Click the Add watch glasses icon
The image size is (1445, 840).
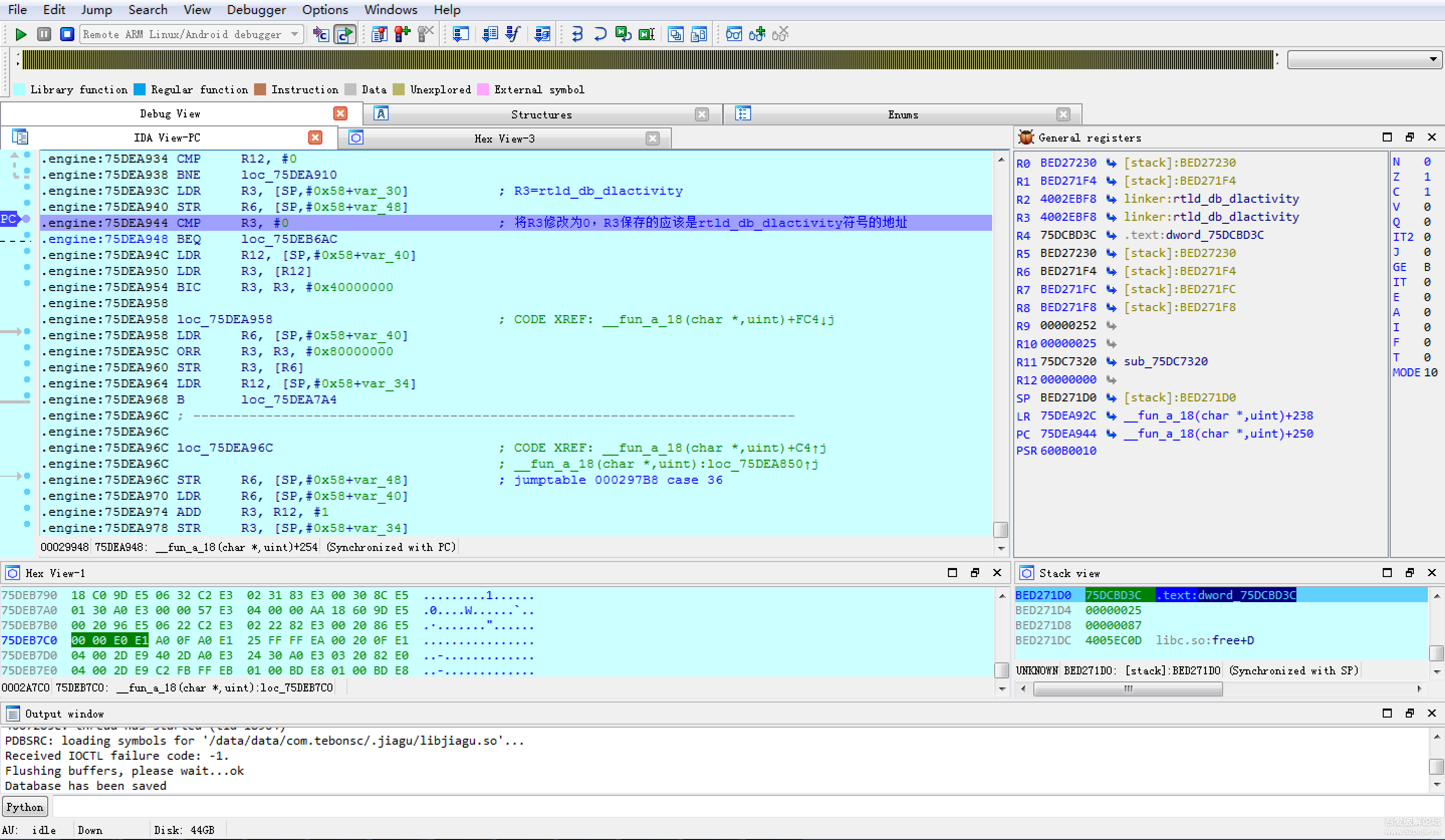(x=757, y=35)
